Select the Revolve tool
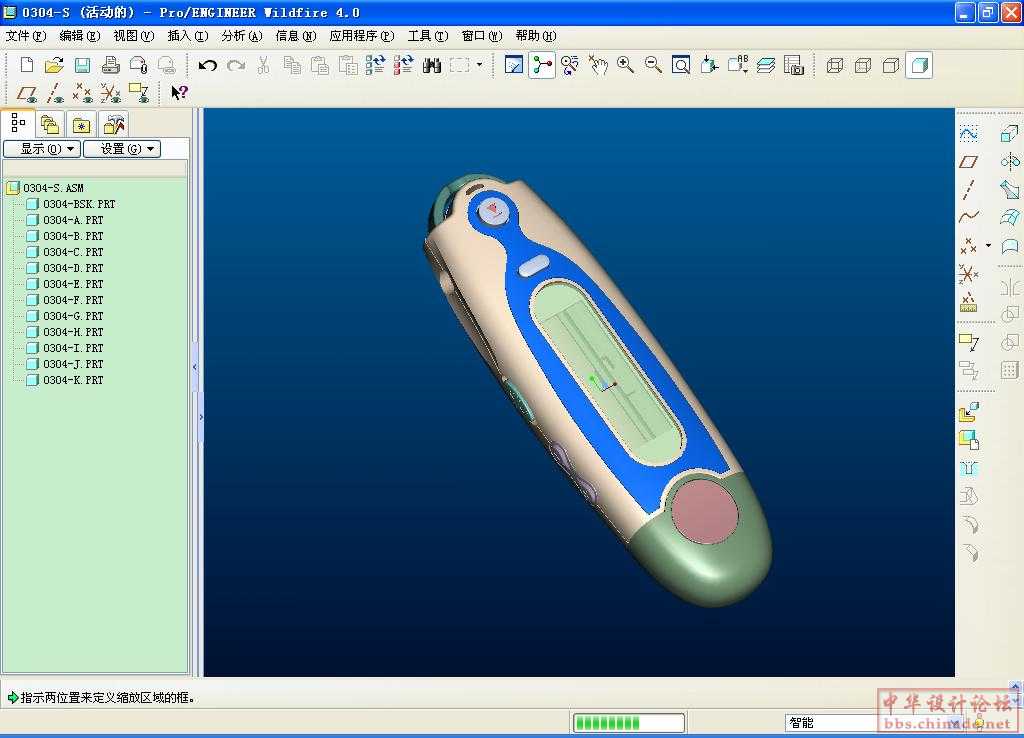Image resolution: width=1024 pixels, height=738 pixels. tap(1010, 161)
